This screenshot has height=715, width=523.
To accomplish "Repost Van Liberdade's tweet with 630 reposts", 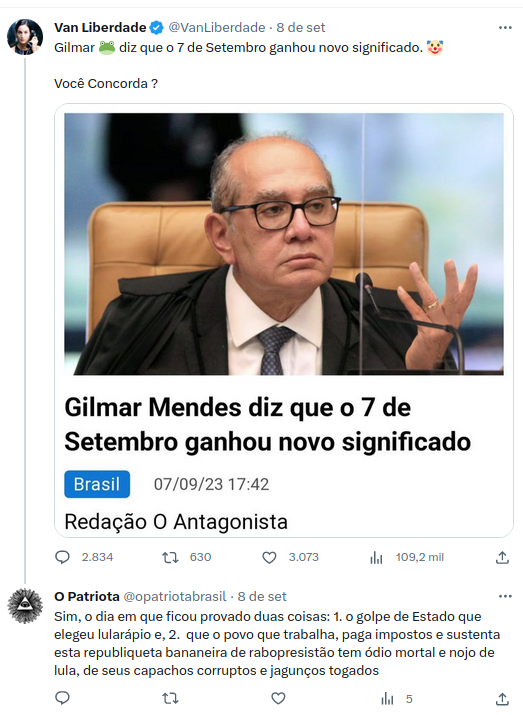I will [171, 557].
